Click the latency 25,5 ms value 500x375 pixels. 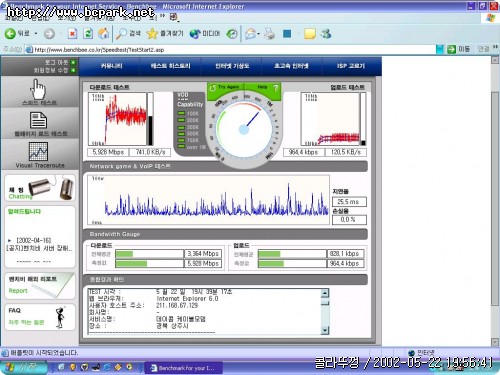[349, 202]
